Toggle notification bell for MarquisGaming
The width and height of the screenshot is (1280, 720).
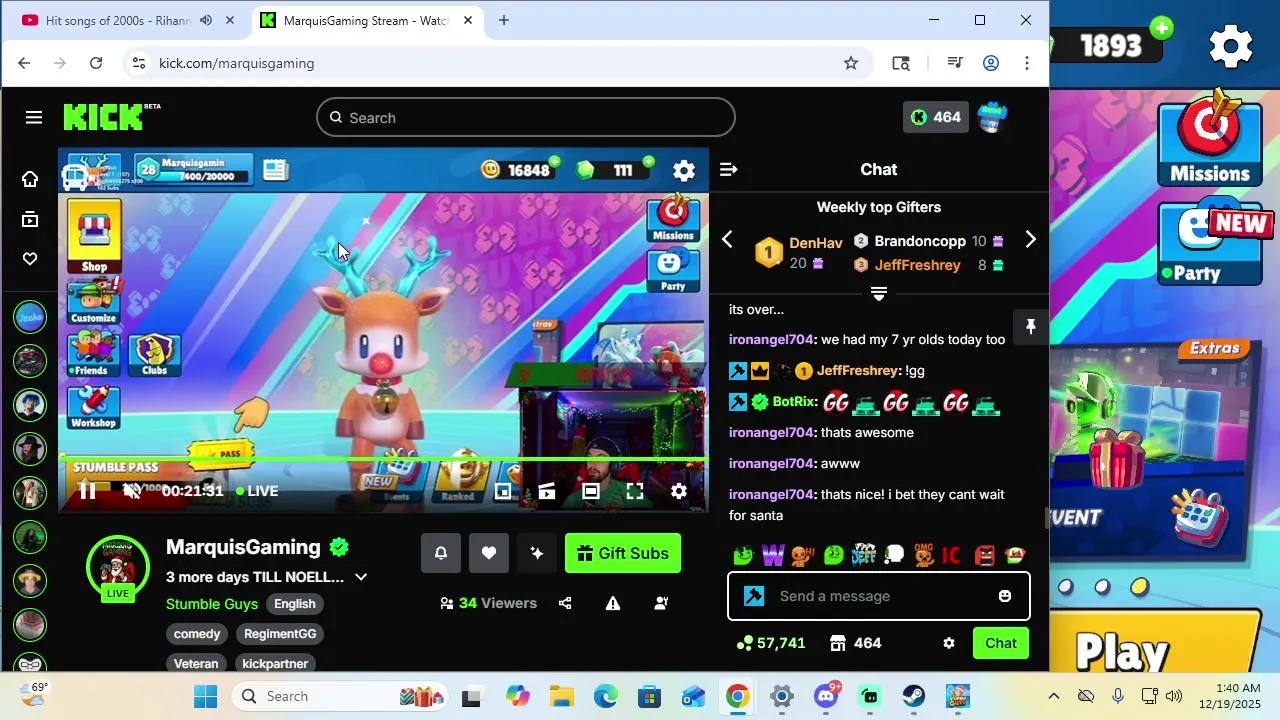(x=441, y=553)
